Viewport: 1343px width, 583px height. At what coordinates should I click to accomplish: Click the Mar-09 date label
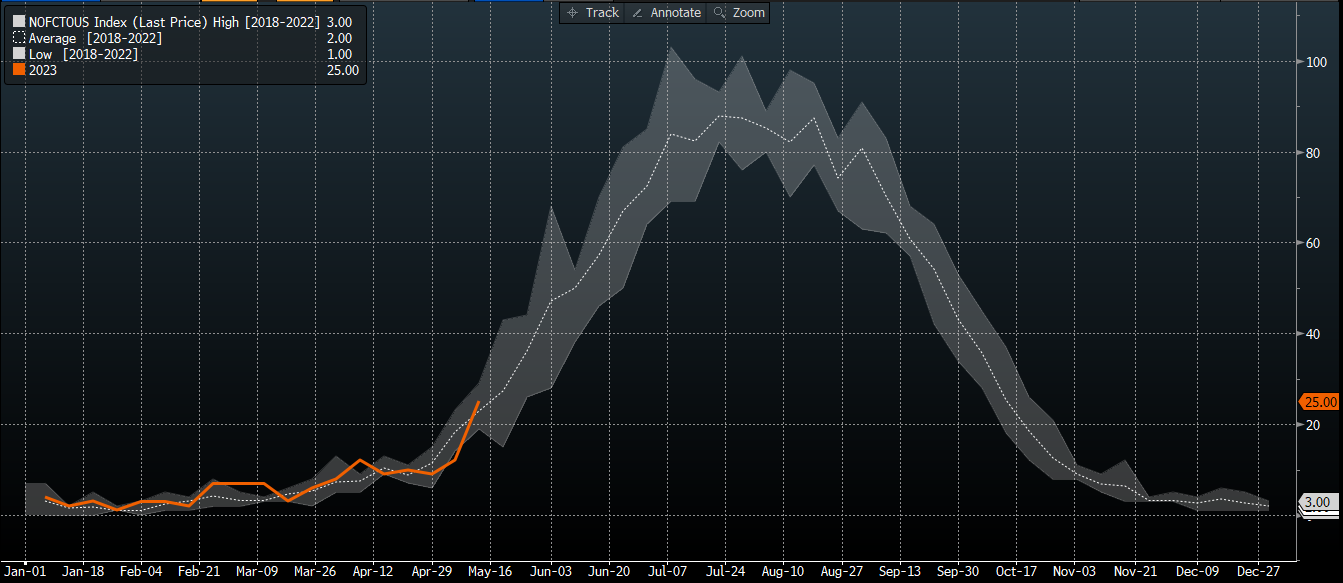(x=257, y=571)
